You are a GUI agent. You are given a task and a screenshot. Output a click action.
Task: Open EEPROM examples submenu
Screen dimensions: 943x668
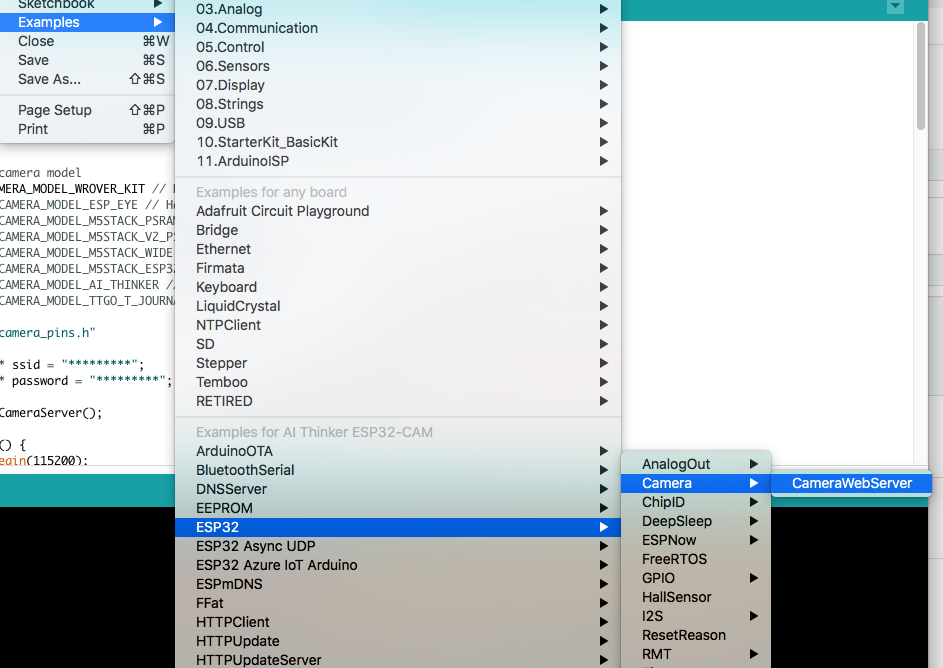click(x=398, y=508)
